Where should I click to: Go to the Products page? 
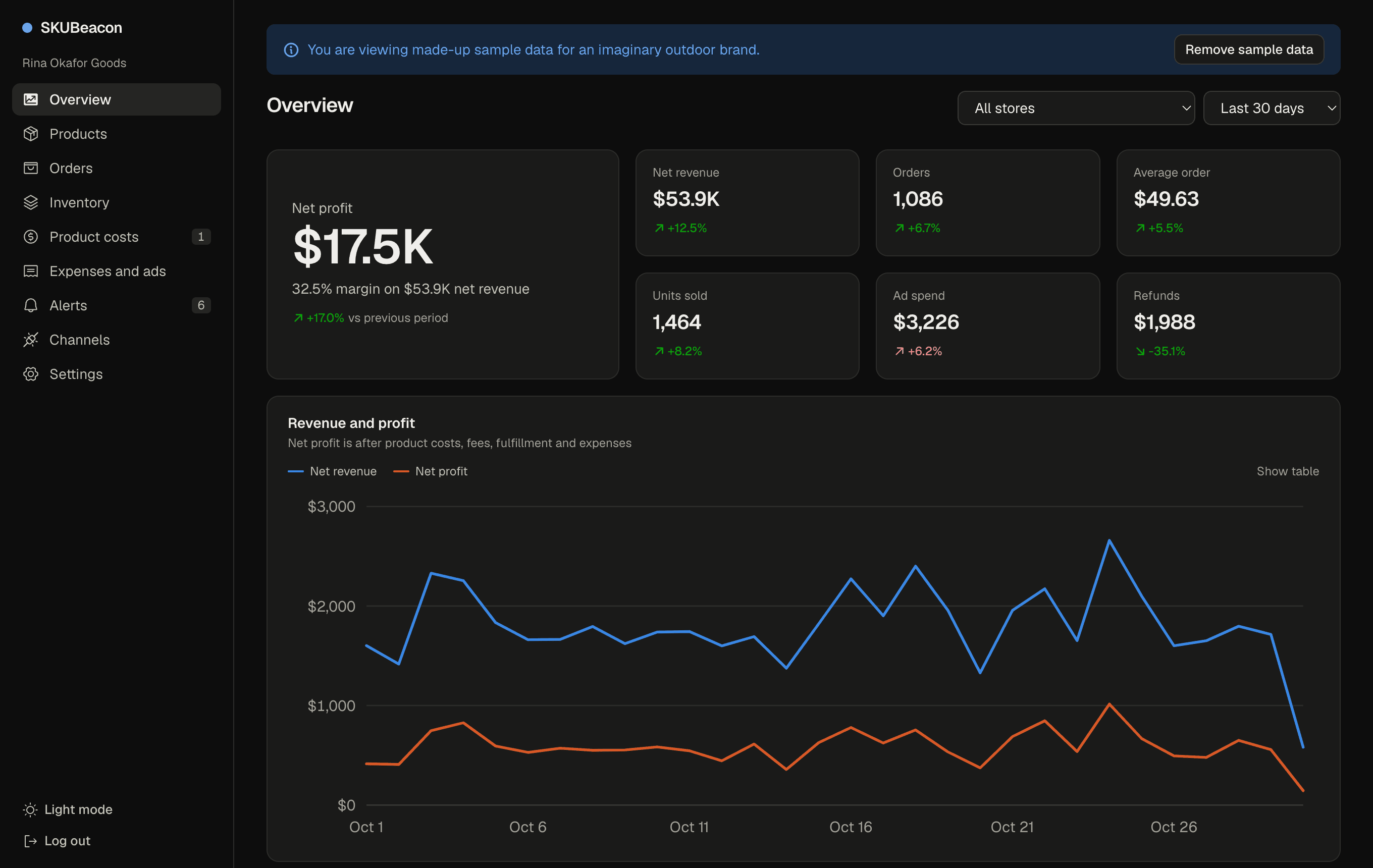point(116,133)
